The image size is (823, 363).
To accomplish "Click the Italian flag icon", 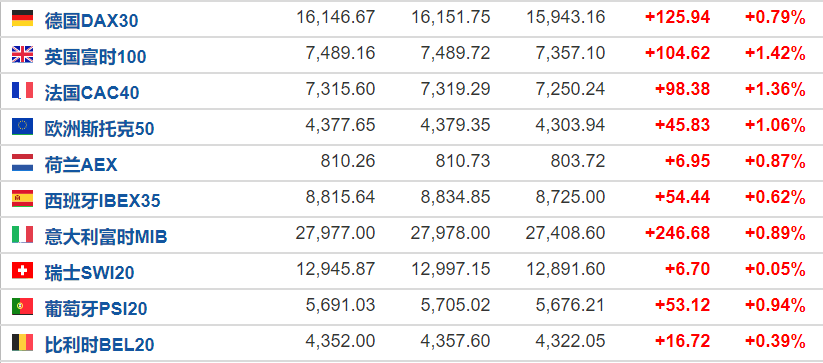I will coord(23,234).
